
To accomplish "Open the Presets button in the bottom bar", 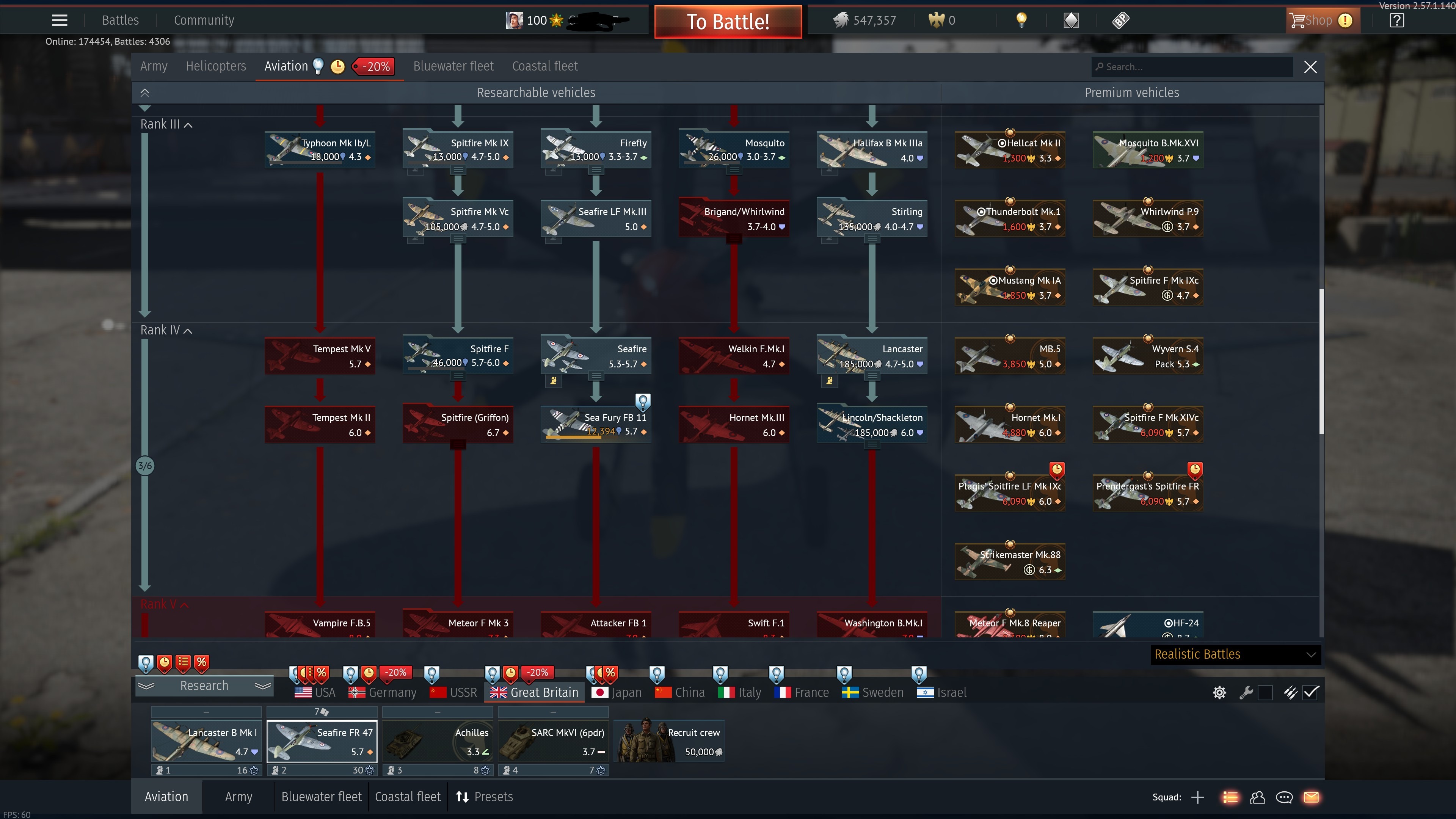I will [485, 797].
